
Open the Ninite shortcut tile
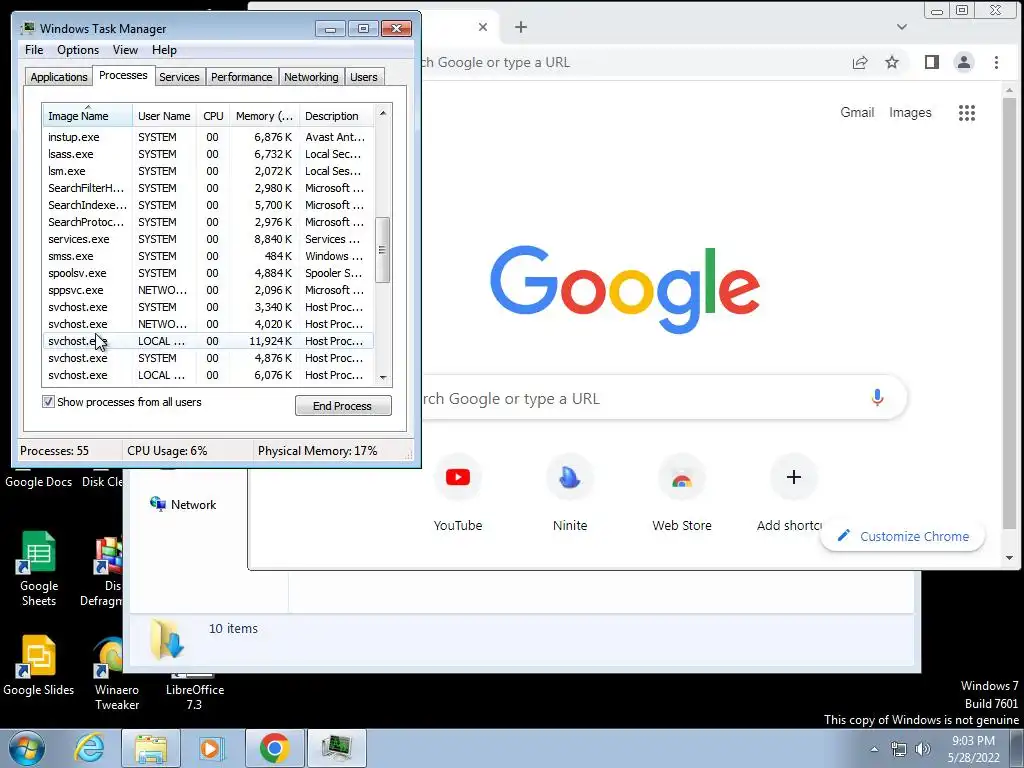[570, 492]
